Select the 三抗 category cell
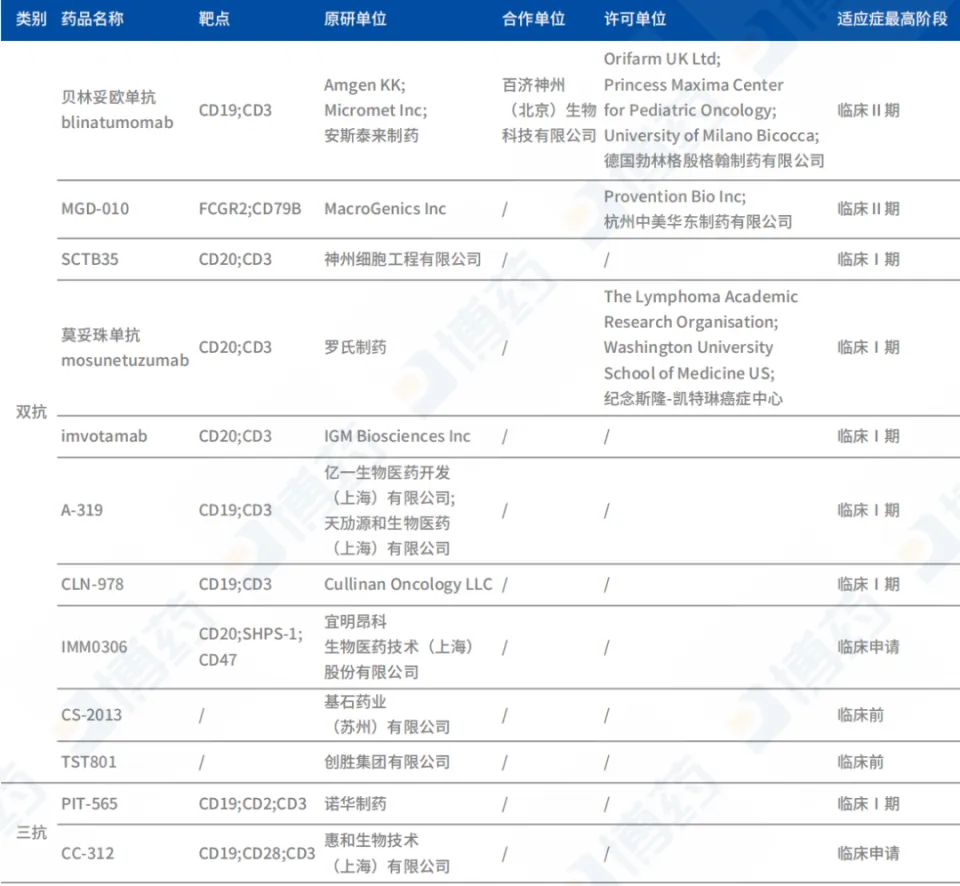 31,832
